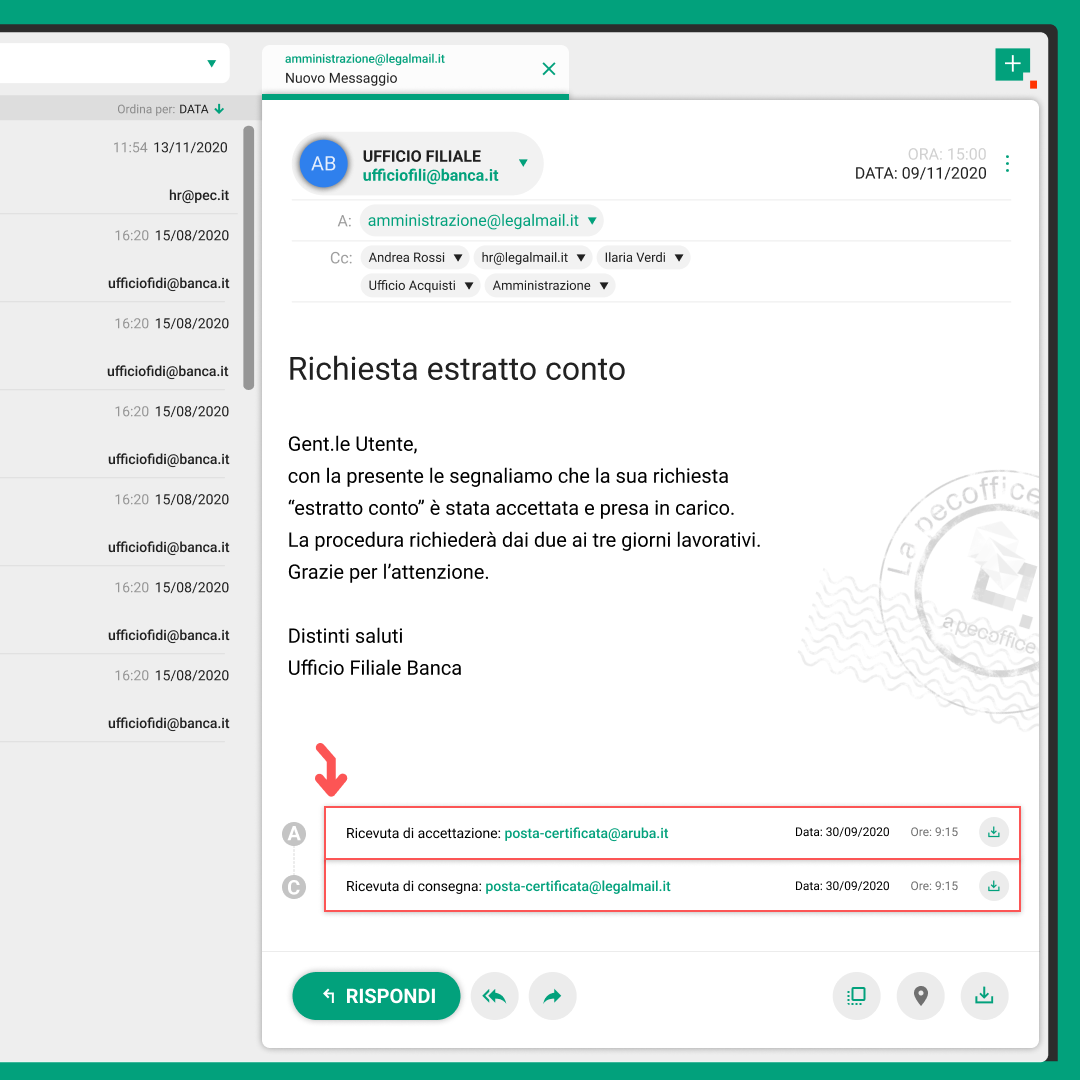Viewport: 1080px width, 1080px height.
Task: Click the DATA: 09/11/2020 text
Action: 920,173
